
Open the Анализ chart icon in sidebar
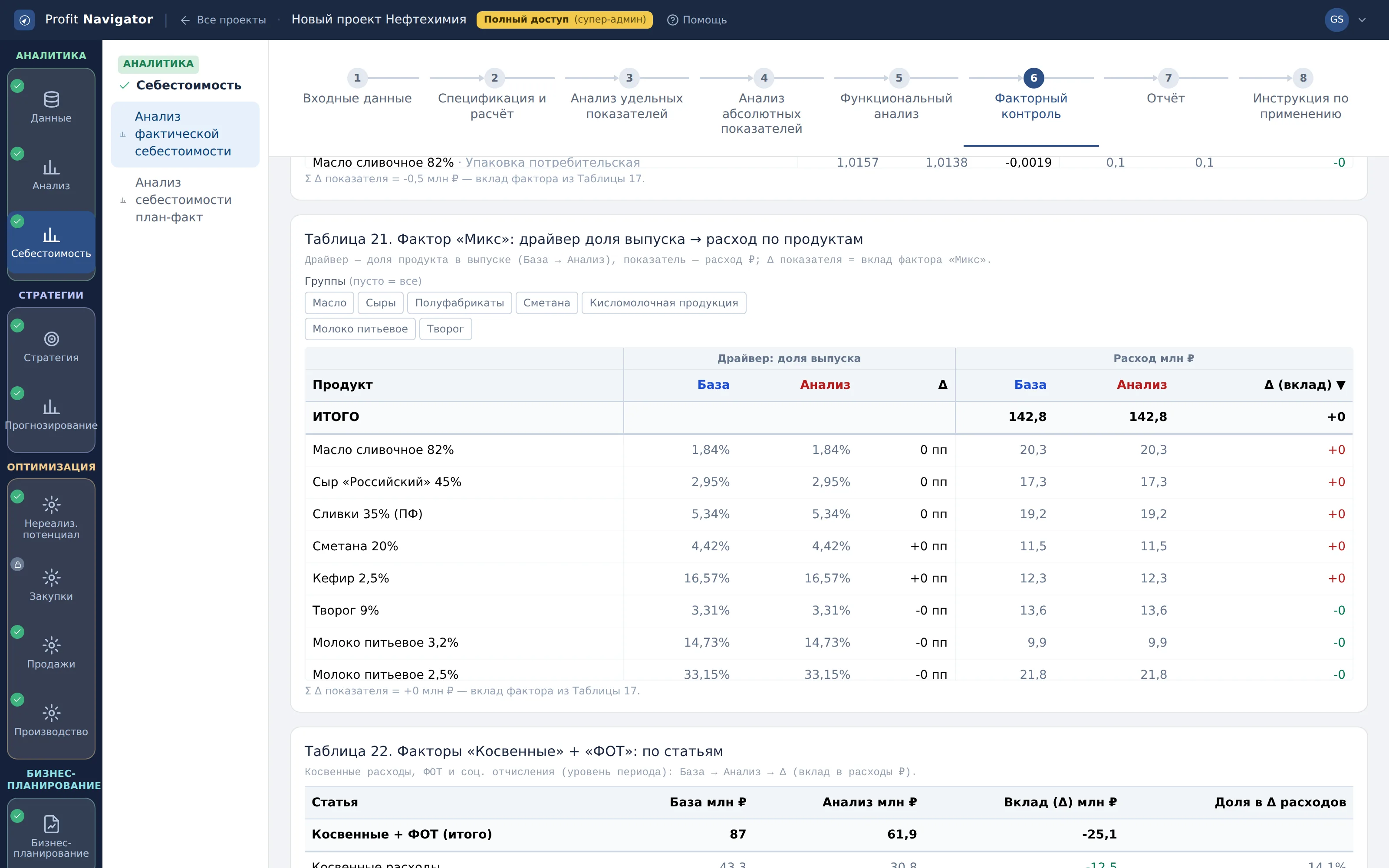[51, 167]
